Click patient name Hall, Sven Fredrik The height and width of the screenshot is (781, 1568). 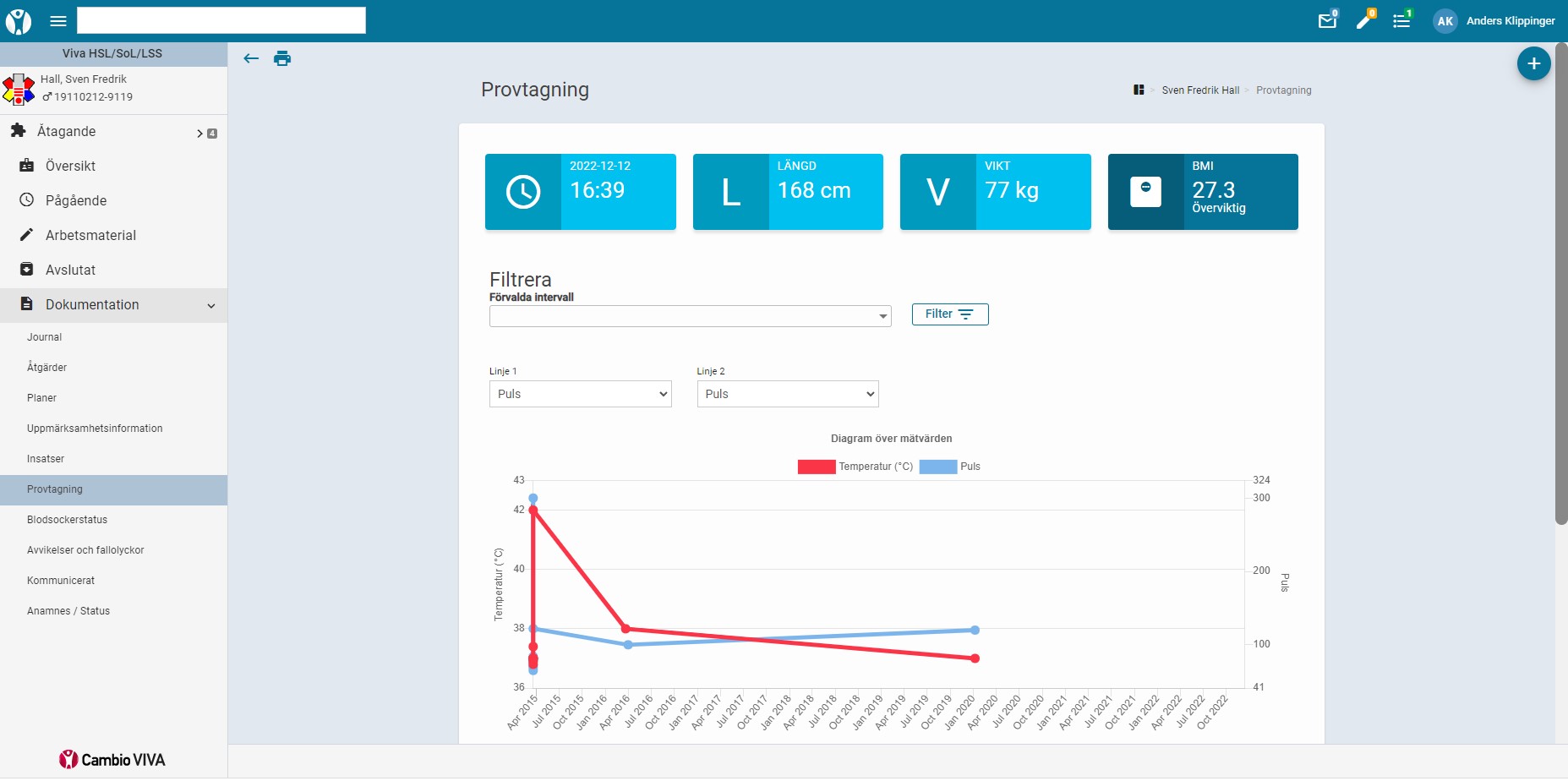pyautogui.click(x=84, y=79)
